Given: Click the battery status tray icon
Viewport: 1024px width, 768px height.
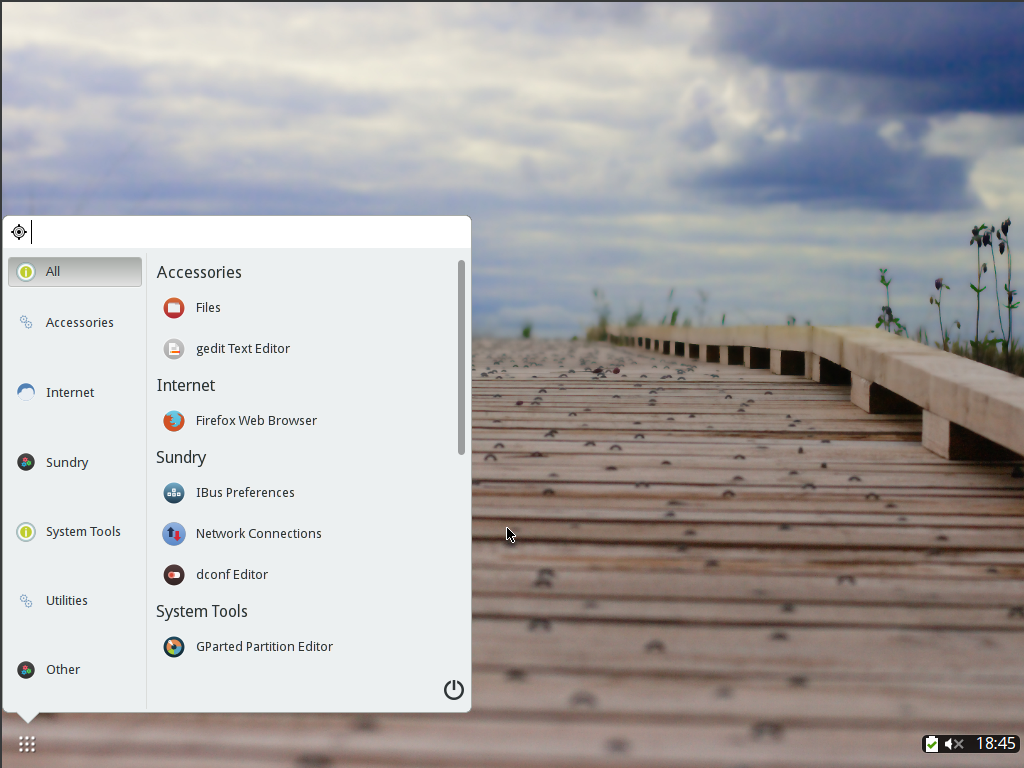Looking at the screenshot, I should (x=932, y=744).
